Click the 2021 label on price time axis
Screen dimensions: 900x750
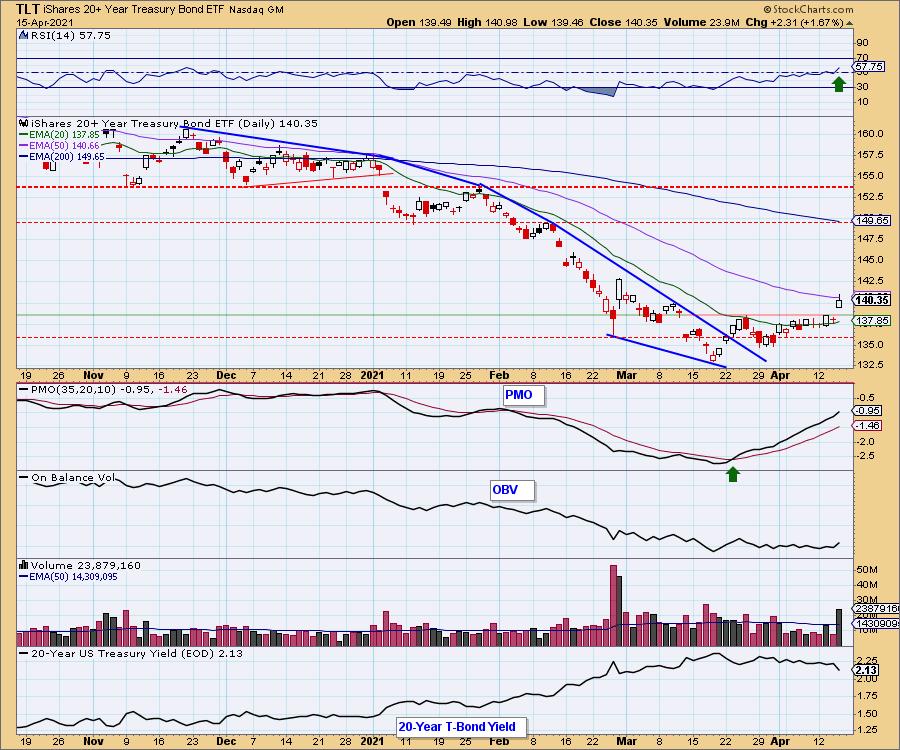pos(372,375)
